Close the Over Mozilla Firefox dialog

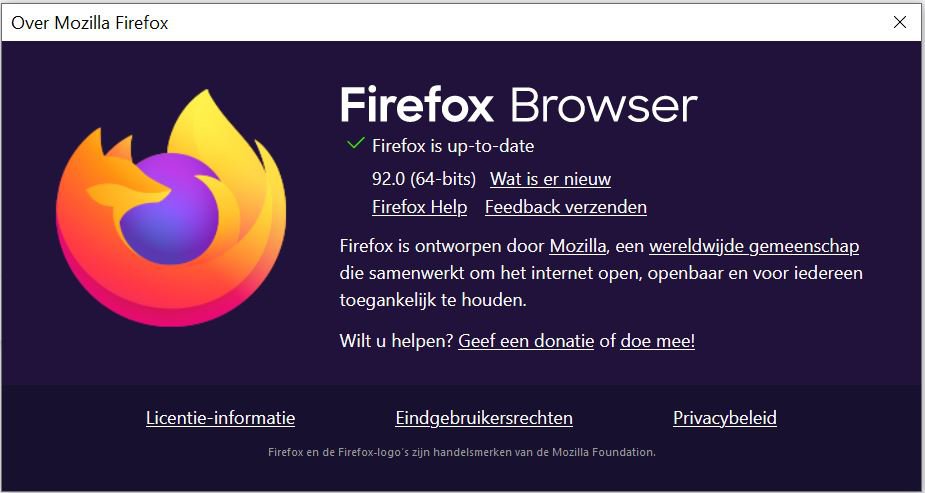(900, 22)
